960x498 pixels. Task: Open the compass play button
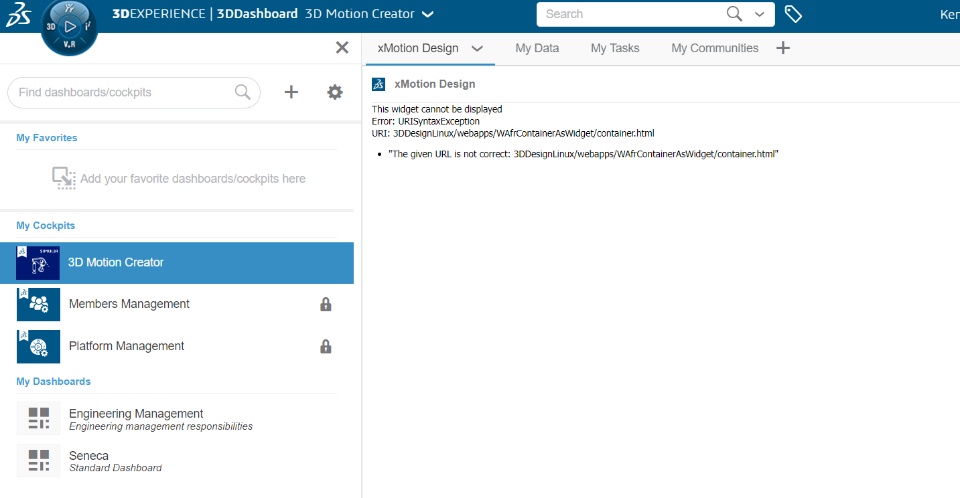tap(70, 26)
